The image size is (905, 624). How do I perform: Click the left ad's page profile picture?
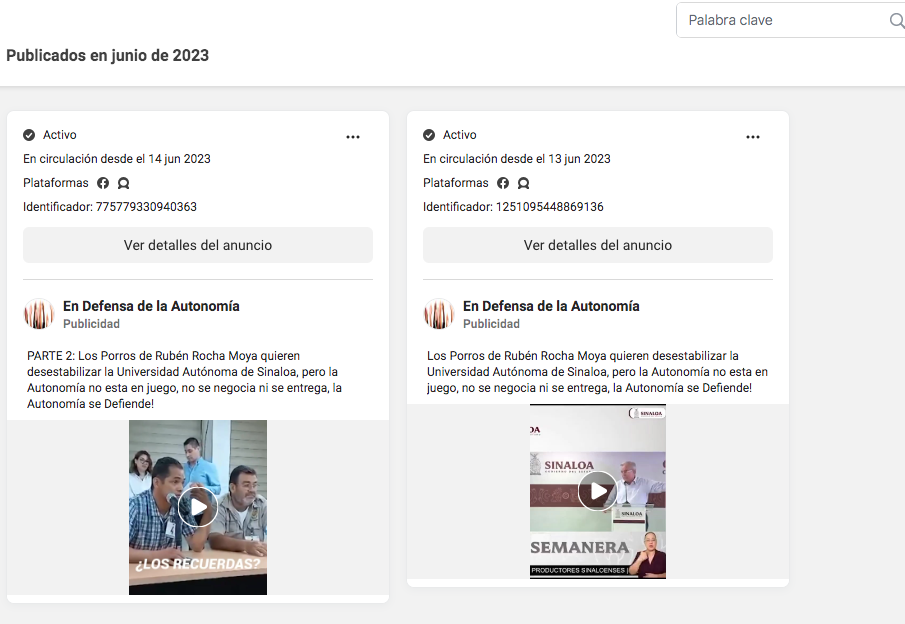pyautogui.click(x=38, y=313)
